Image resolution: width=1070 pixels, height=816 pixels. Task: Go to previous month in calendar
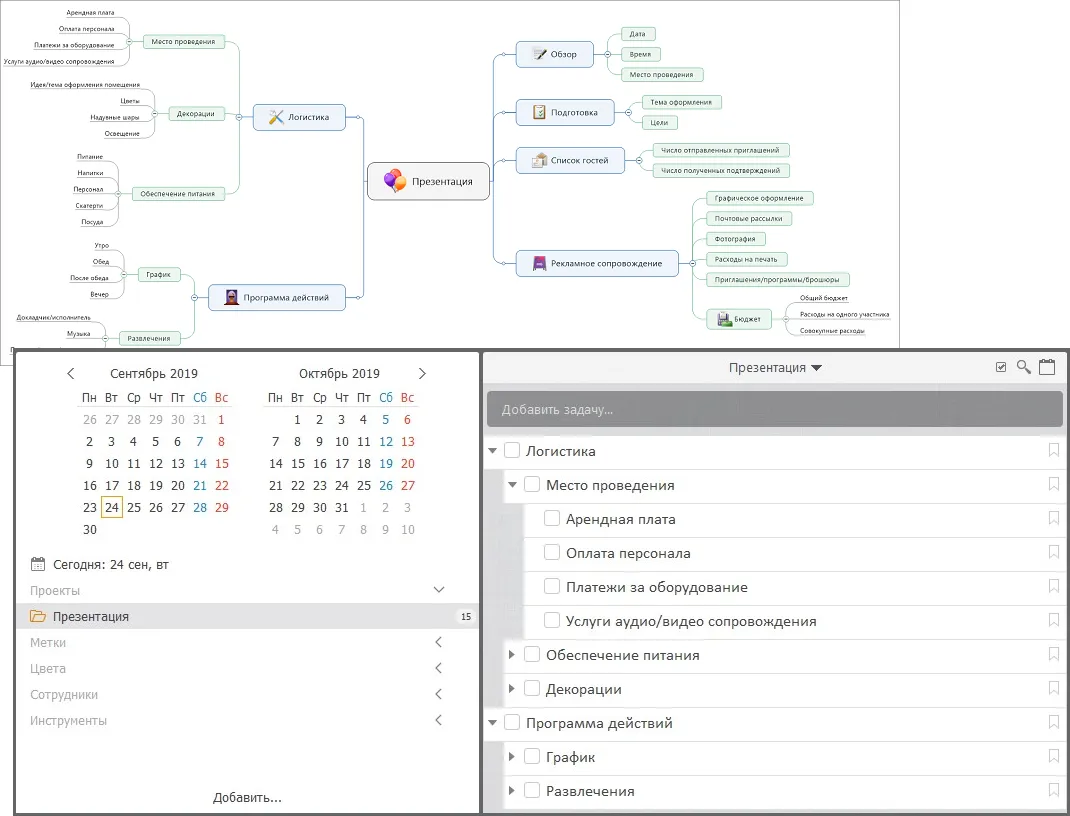[x=71, y=374]
